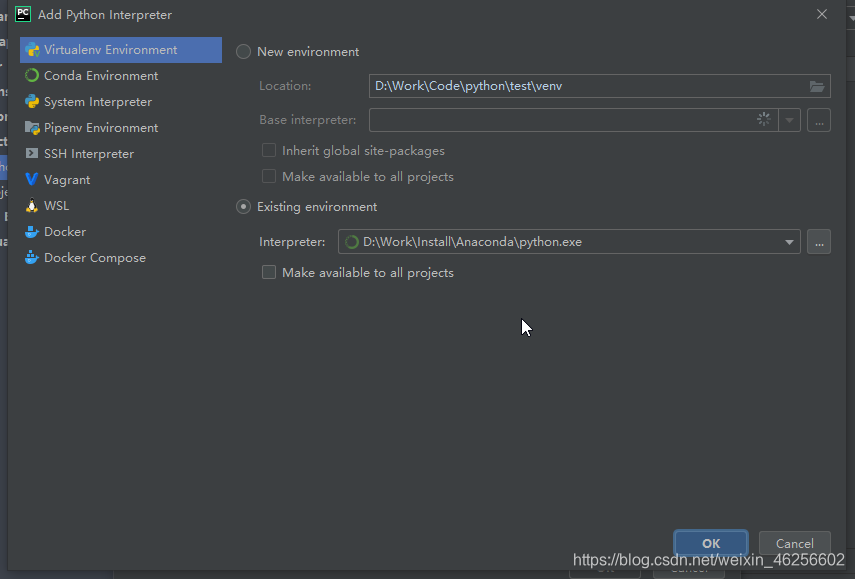
Task: Select WSL label in the sidebar
Action: (x=56, y=206)
